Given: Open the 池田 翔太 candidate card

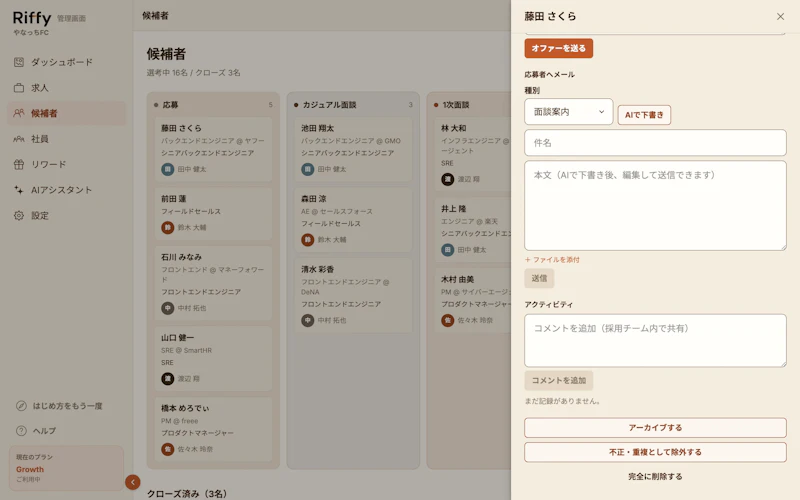Looking at the screenshot, I should 353,149.
